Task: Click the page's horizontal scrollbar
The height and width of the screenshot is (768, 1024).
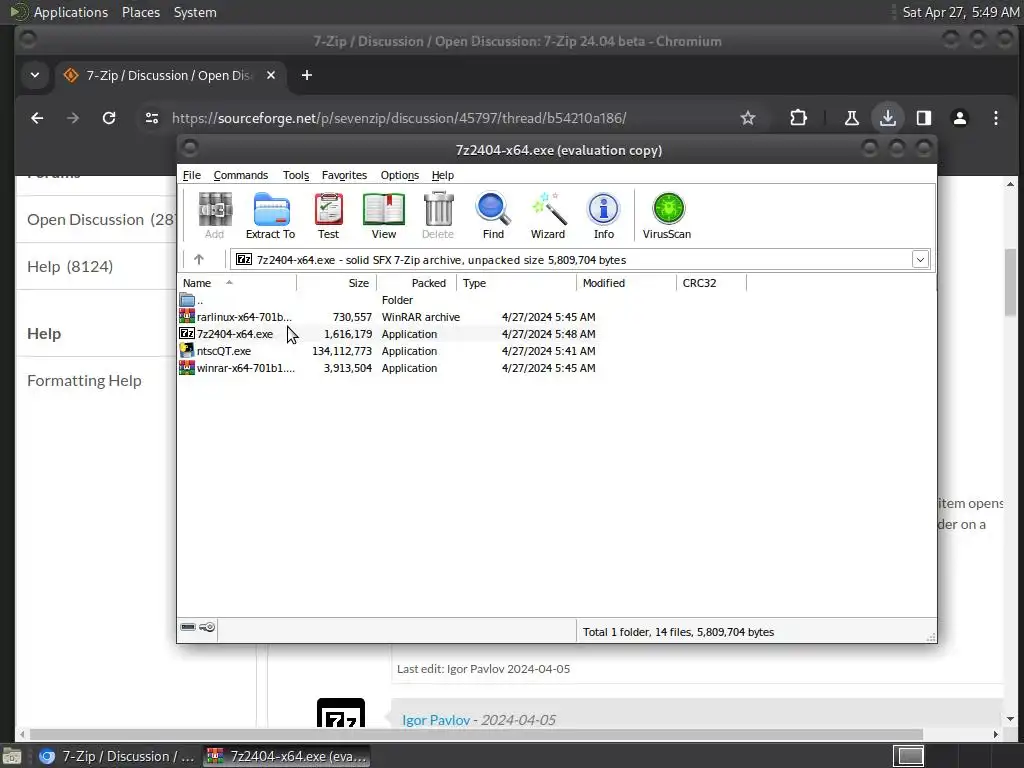Action: click(476, 734)
